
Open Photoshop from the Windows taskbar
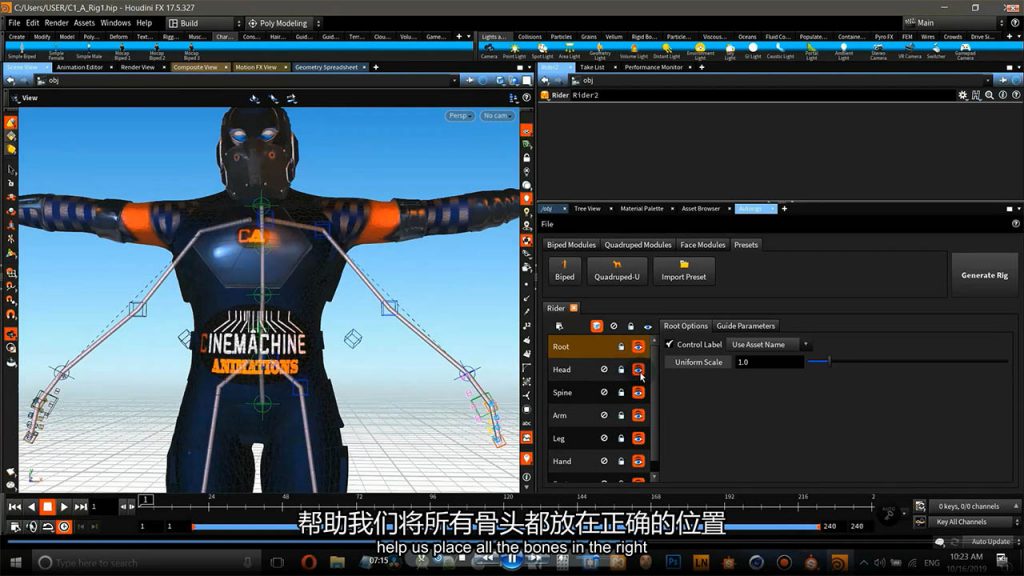673,562
